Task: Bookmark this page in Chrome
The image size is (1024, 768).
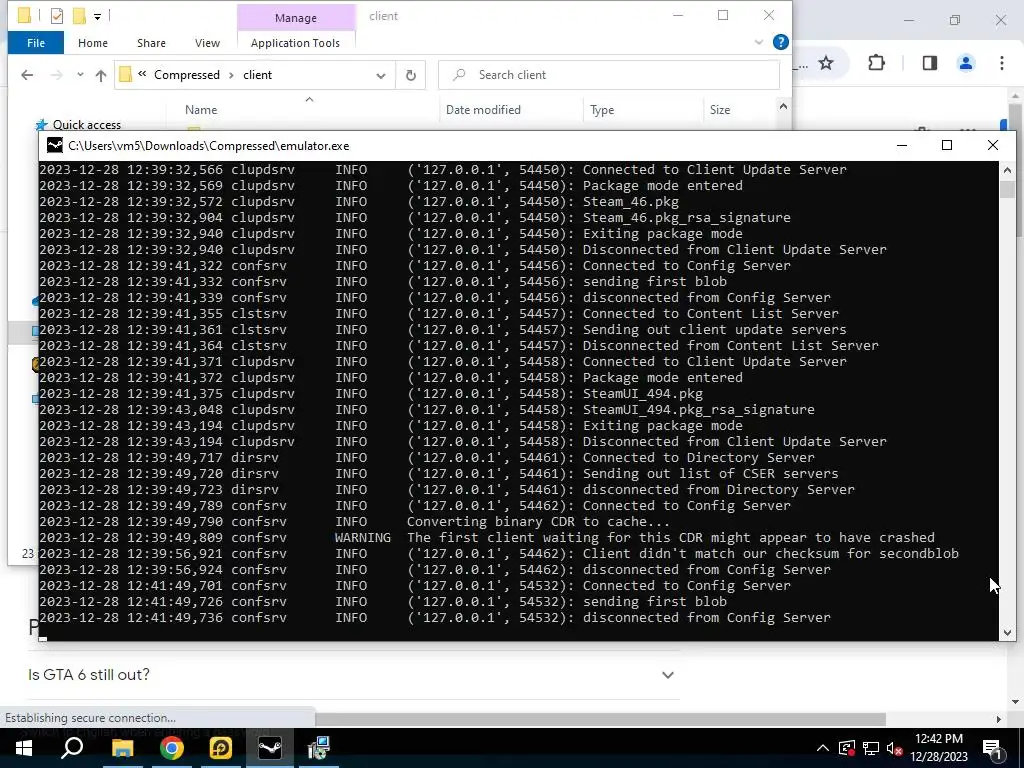Action: tap(826, 63)
